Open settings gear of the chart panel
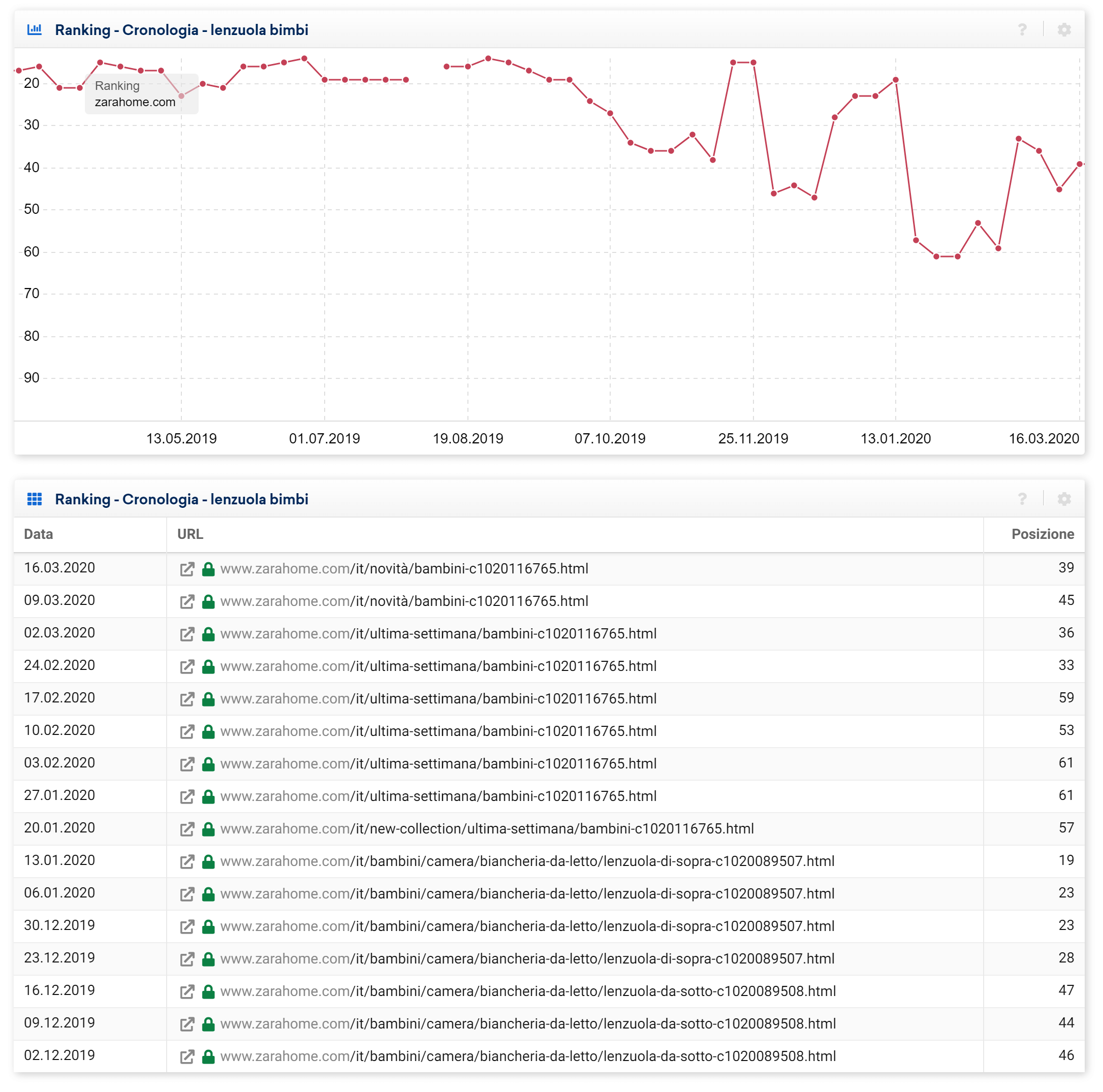 click(x=1063, y=29)
